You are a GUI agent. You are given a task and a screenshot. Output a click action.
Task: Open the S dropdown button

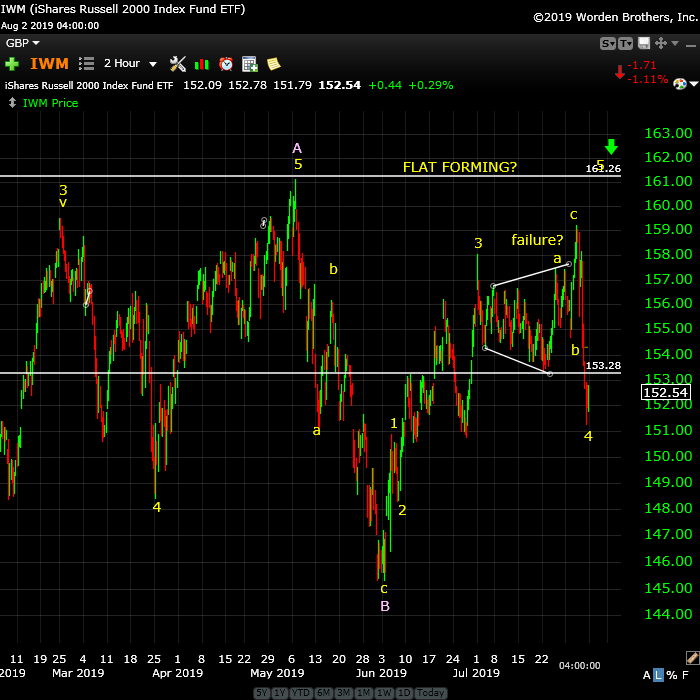[608, 43]
